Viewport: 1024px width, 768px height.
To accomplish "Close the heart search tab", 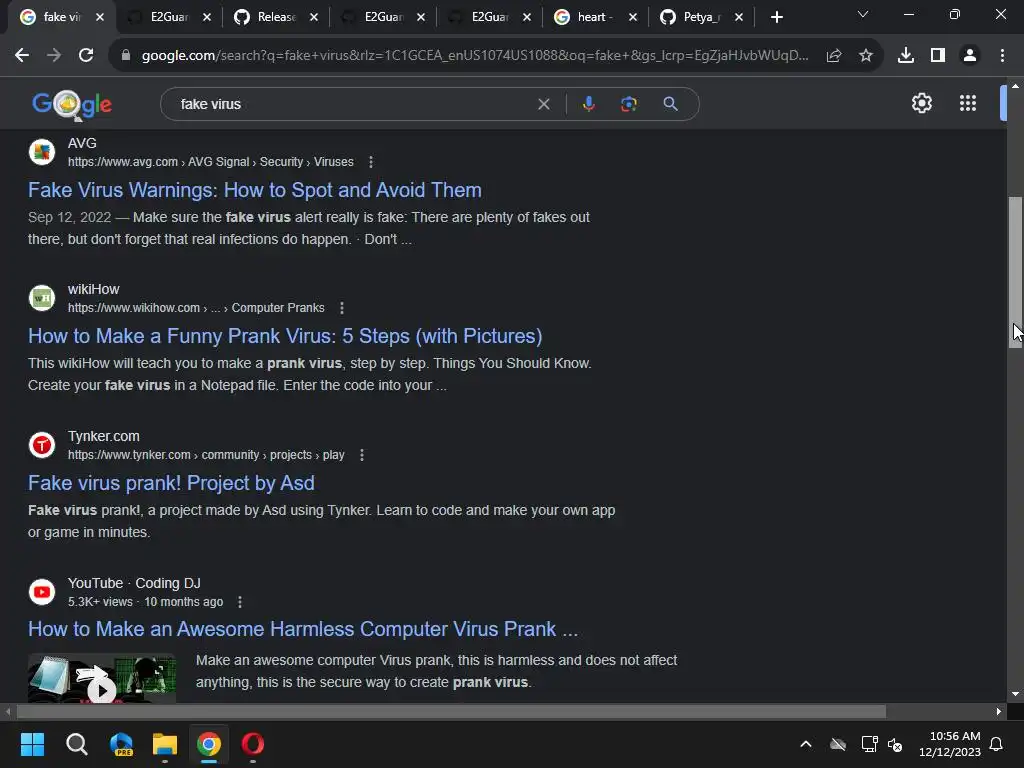I will [x=633, y=17].
